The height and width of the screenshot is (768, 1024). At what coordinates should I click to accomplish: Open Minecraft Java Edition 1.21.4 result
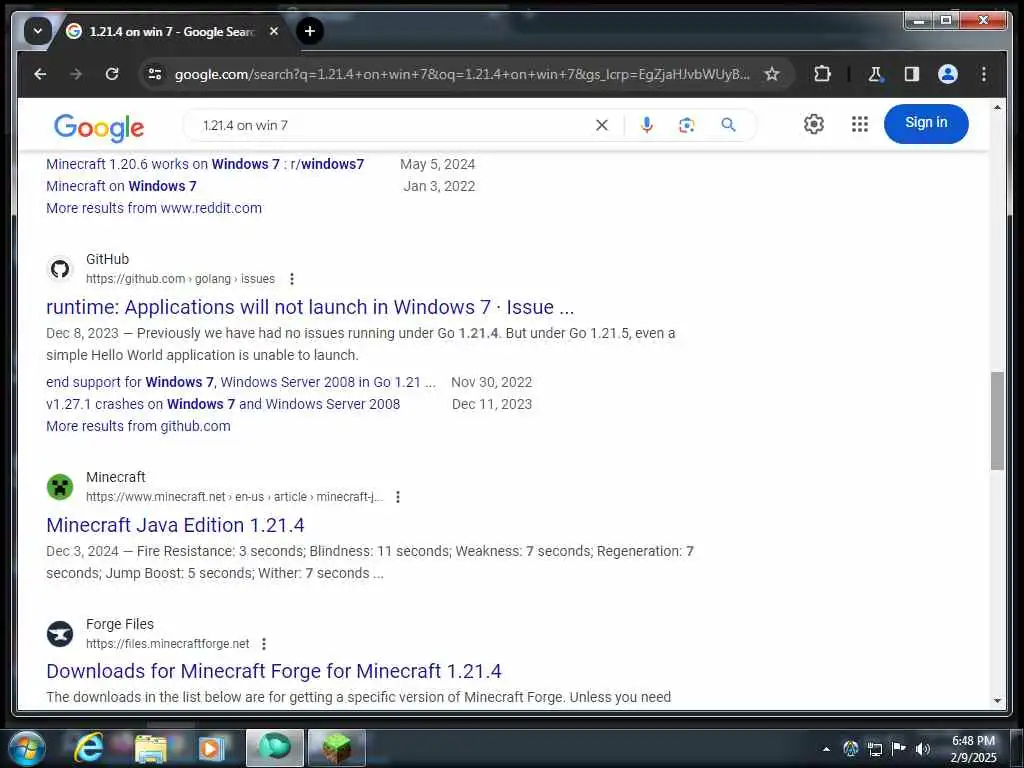176,525
